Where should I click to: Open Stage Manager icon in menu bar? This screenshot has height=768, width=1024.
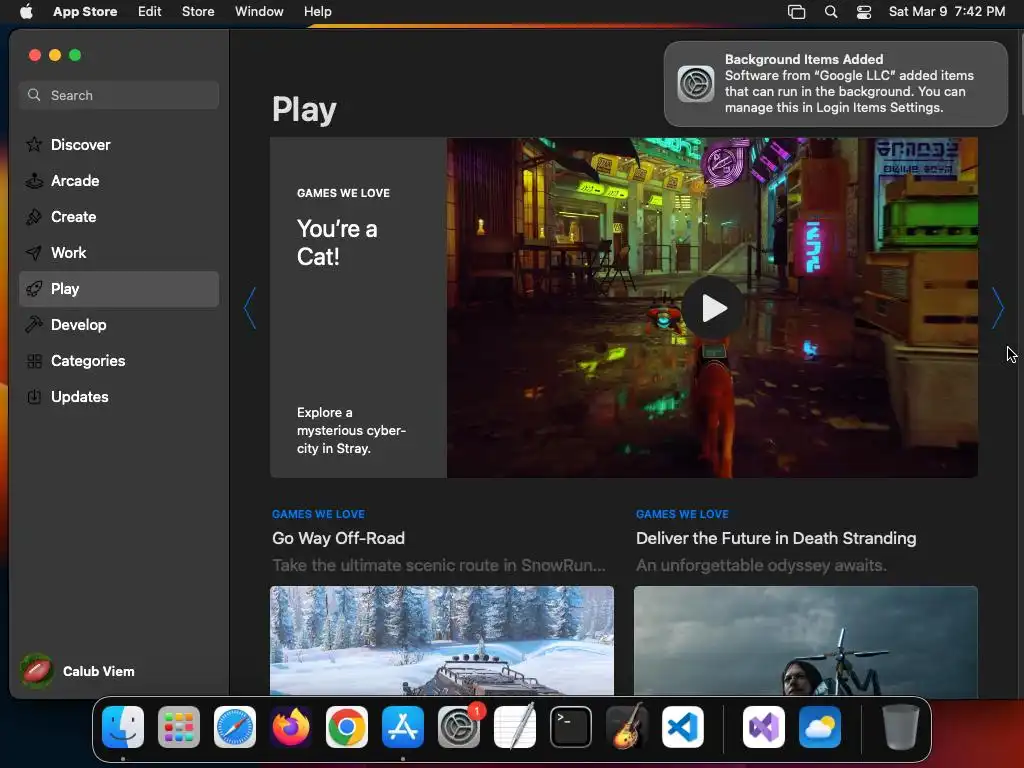coord(796,11)
